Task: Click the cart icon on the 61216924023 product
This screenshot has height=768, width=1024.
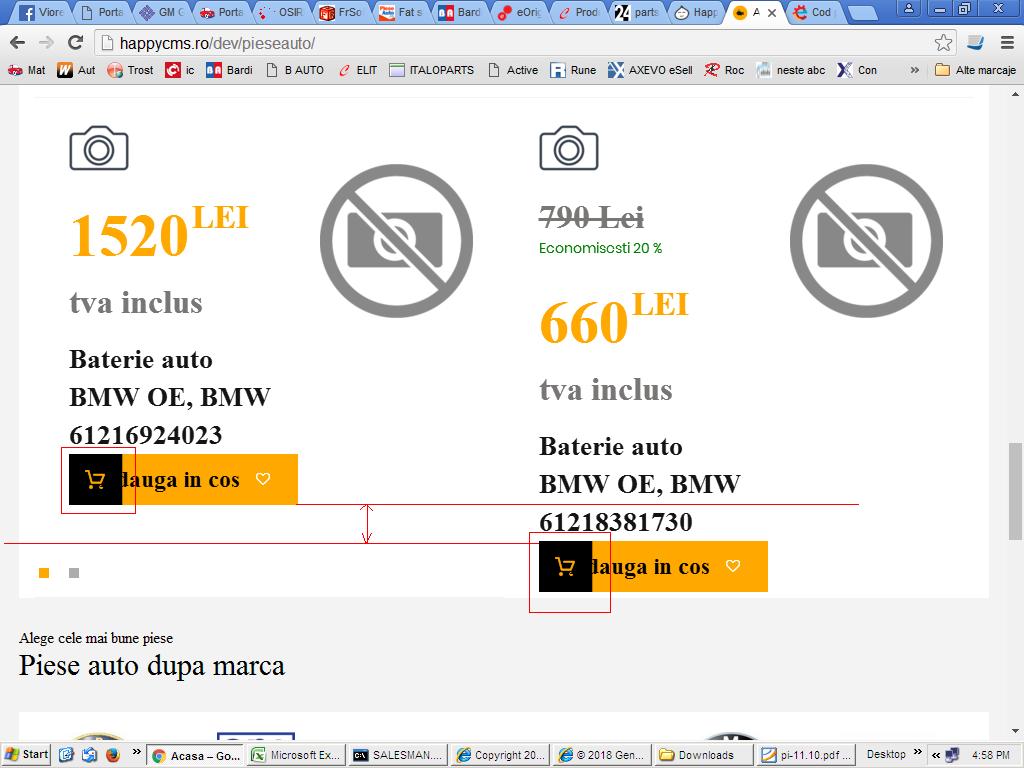Action: 95,480
